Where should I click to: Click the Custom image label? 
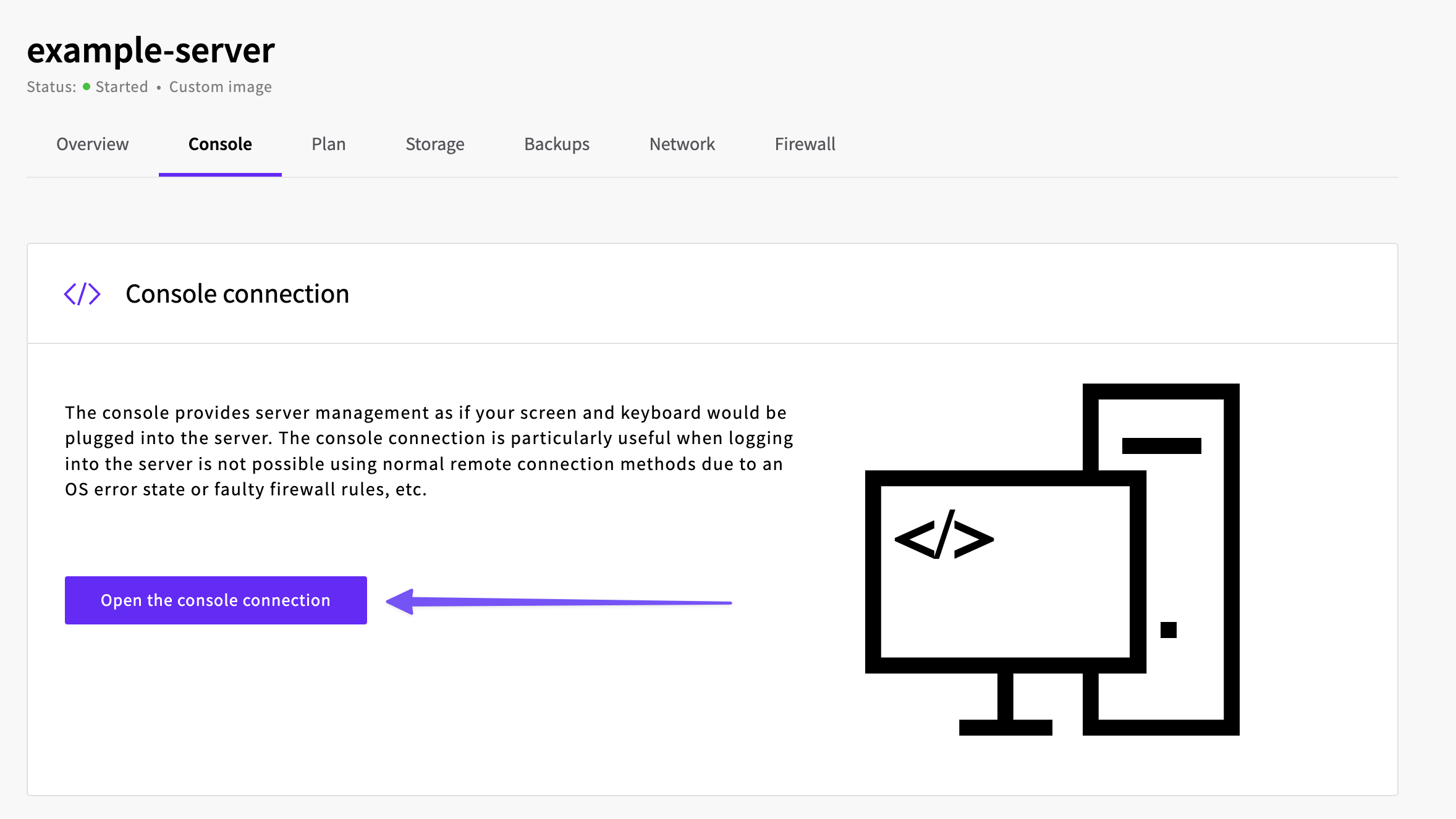(221, 87)
